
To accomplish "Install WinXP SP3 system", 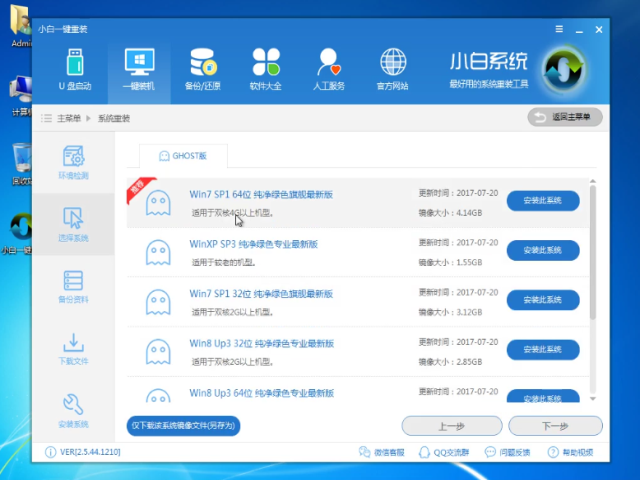I will (x=543, y=250).
